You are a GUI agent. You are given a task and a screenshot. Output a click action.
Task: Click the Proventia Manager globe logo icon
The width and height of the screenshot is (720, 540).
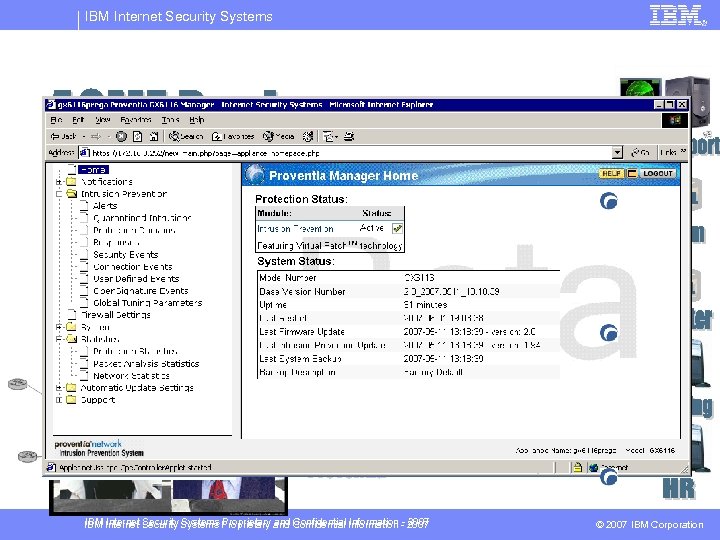point(255,175)
